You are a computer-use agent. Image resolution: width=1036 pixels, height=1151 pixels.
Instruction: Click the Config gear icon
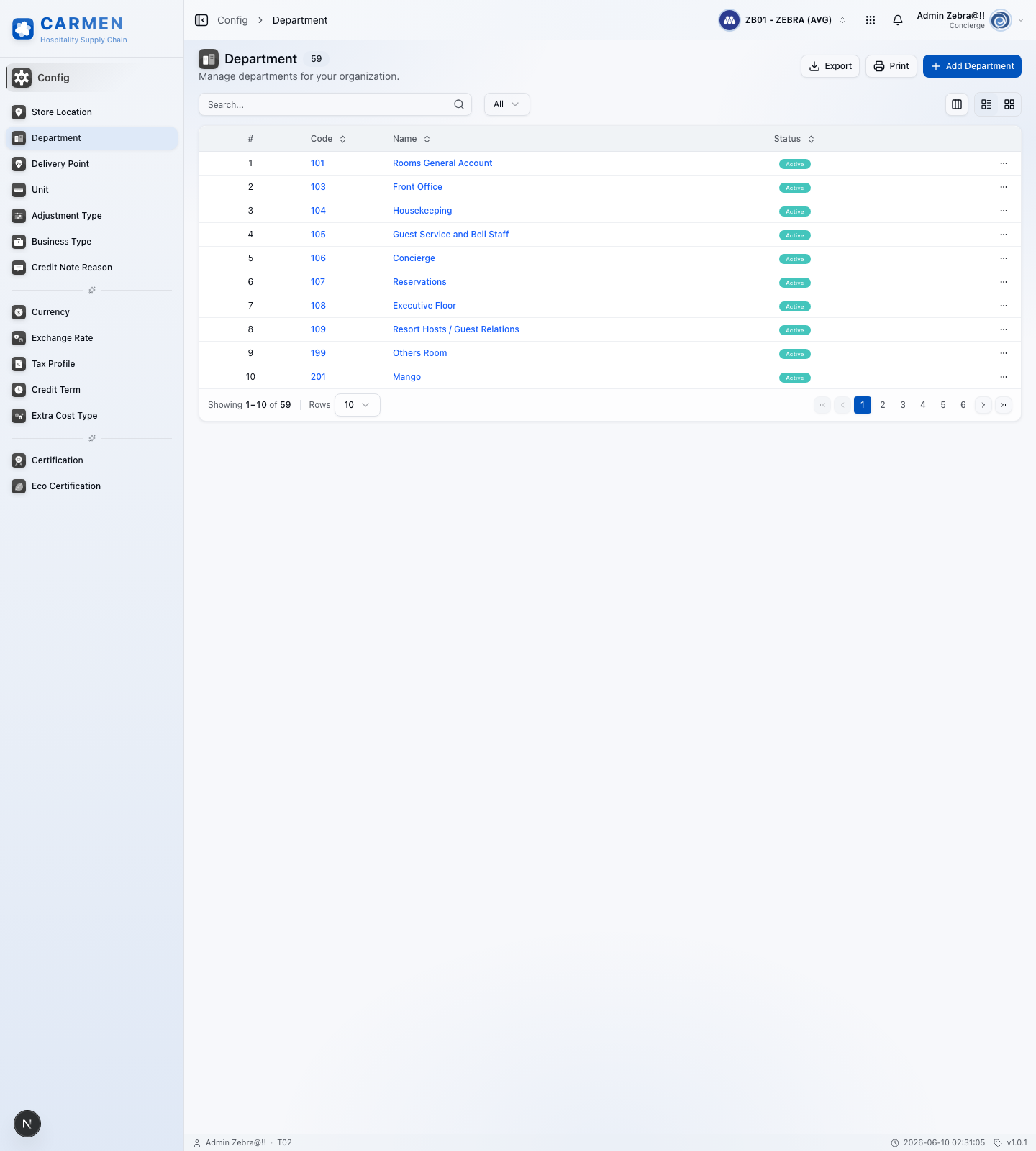tap(22, 78)
